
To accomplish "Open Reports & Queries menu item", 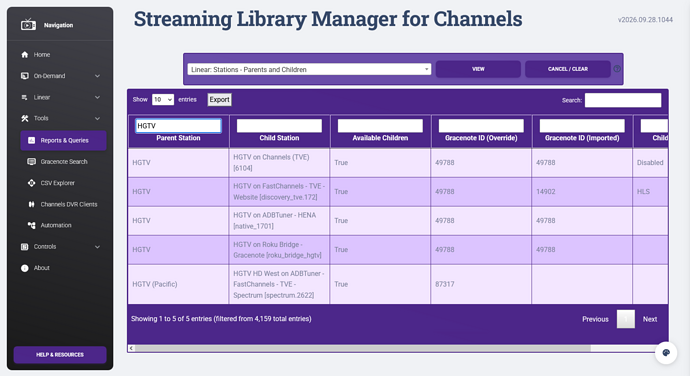I will (63, 140).
